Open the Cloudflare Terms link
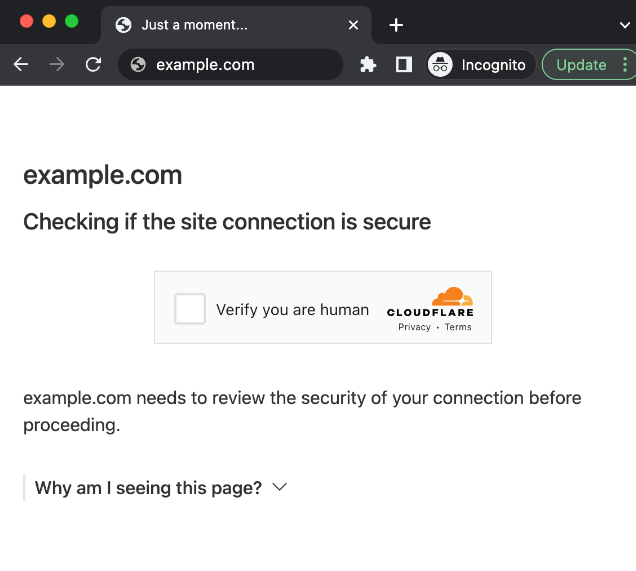 click(x=458, y=327)
